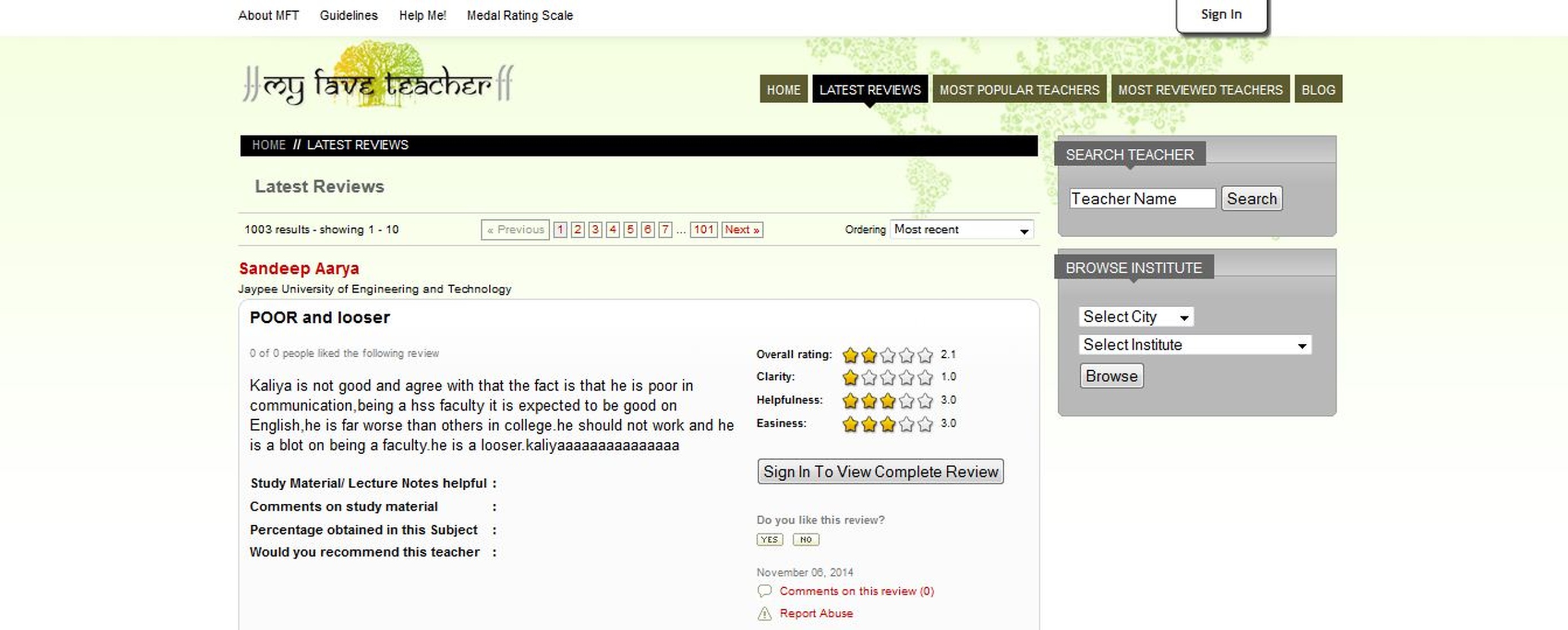Expand the Select Institute dropdown

pos(1195,344)
